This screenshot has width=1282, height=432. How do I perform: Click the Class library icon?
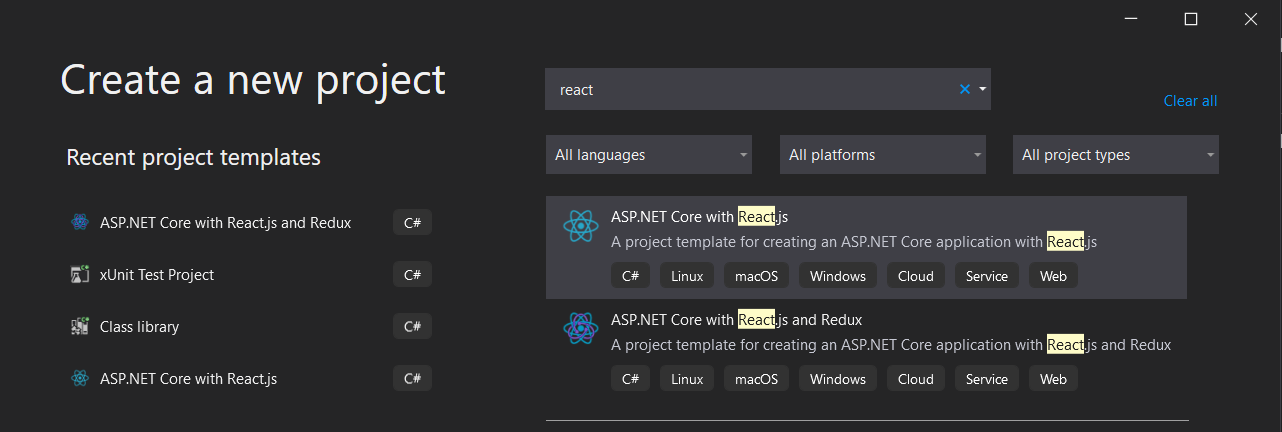tap(80, 326)
